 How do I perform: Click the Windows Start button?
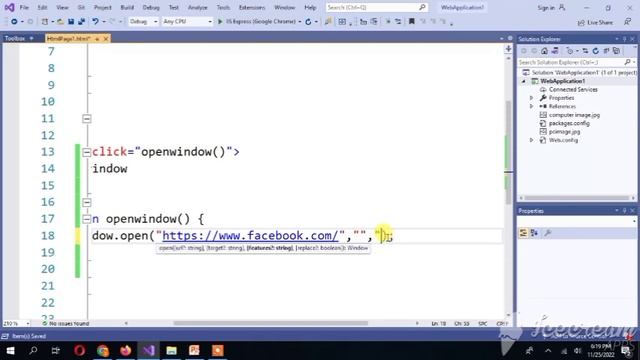(x=10, y=351)
